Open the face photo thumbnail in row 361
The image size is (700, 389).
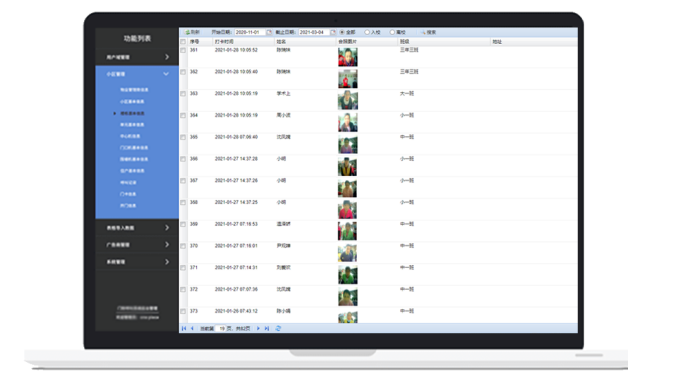tap(347, 58)
